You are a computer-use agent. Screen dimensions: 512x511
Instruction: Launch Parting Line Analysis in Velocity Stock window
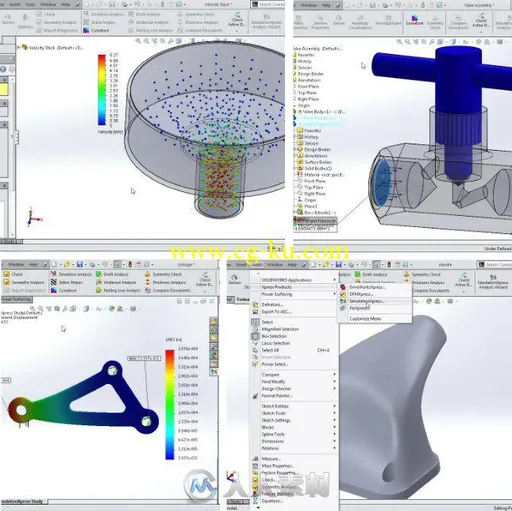pyautogui.click(x=151, y=30)
